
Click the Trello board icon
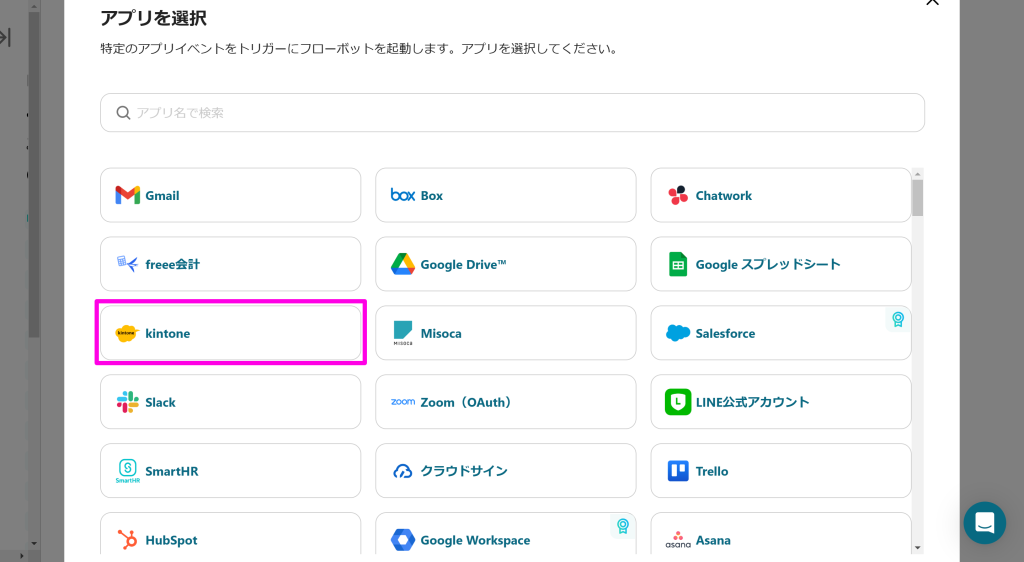[x=678, y=471]
